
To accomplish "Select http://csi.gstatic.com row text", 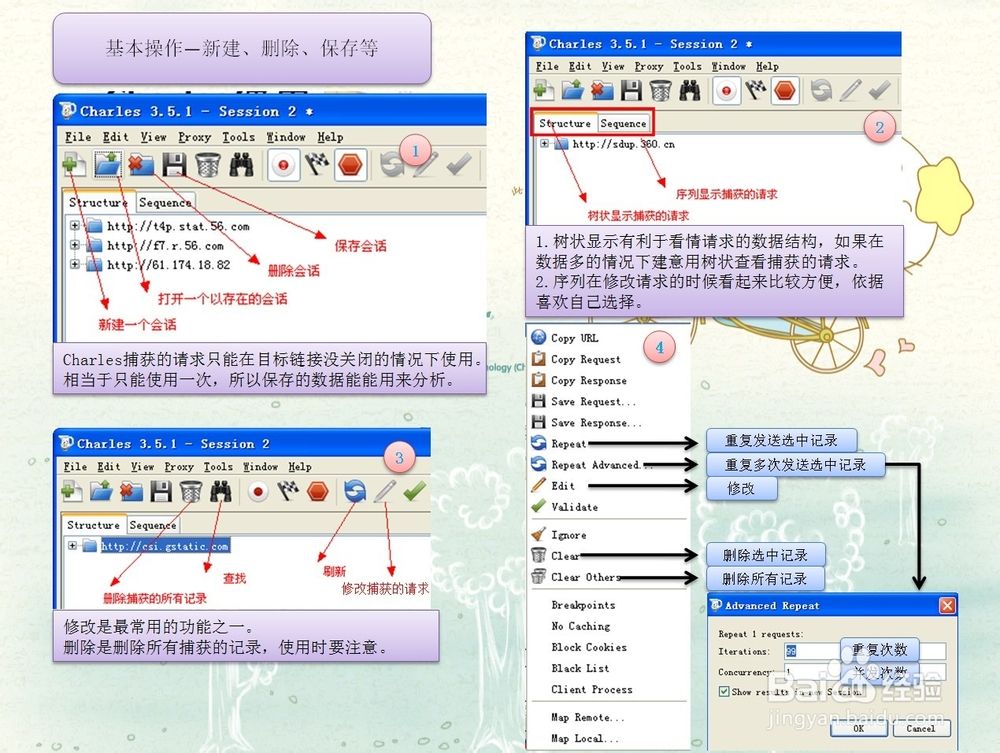I will tap(164, 546).
